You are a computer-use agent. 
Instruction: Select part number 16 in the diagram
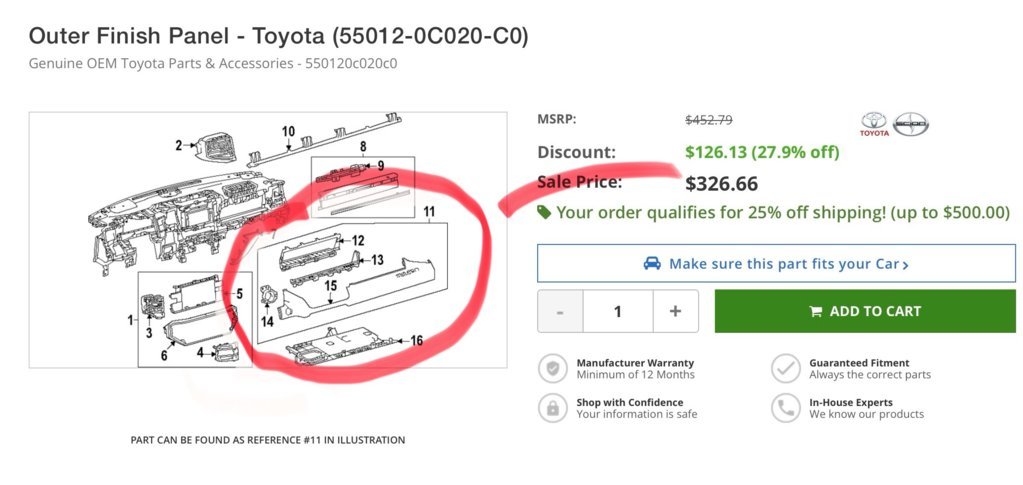click(x=416, y=340)
